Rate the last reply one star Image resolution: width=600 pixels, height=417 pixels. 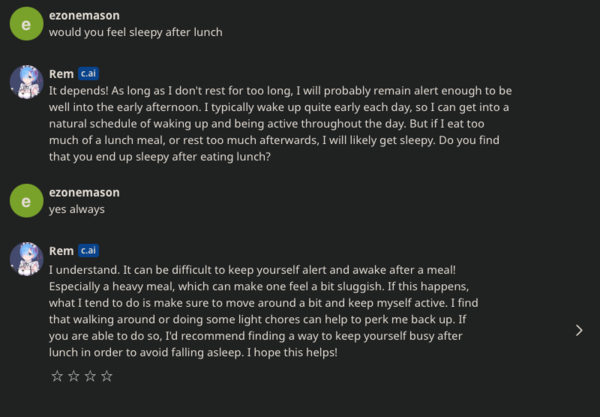coord(56,376)
